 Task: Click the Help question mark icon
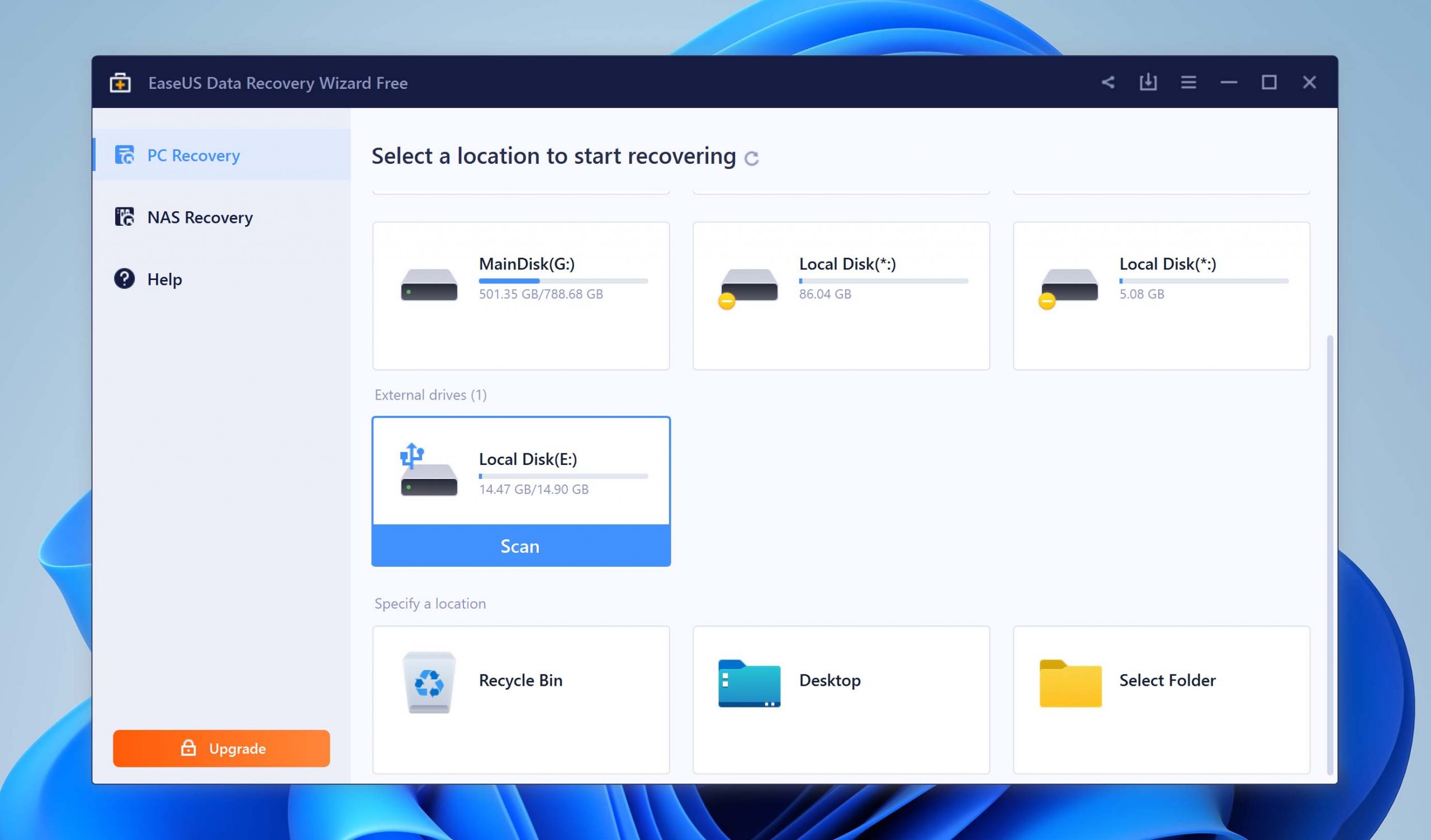point(124,279)
